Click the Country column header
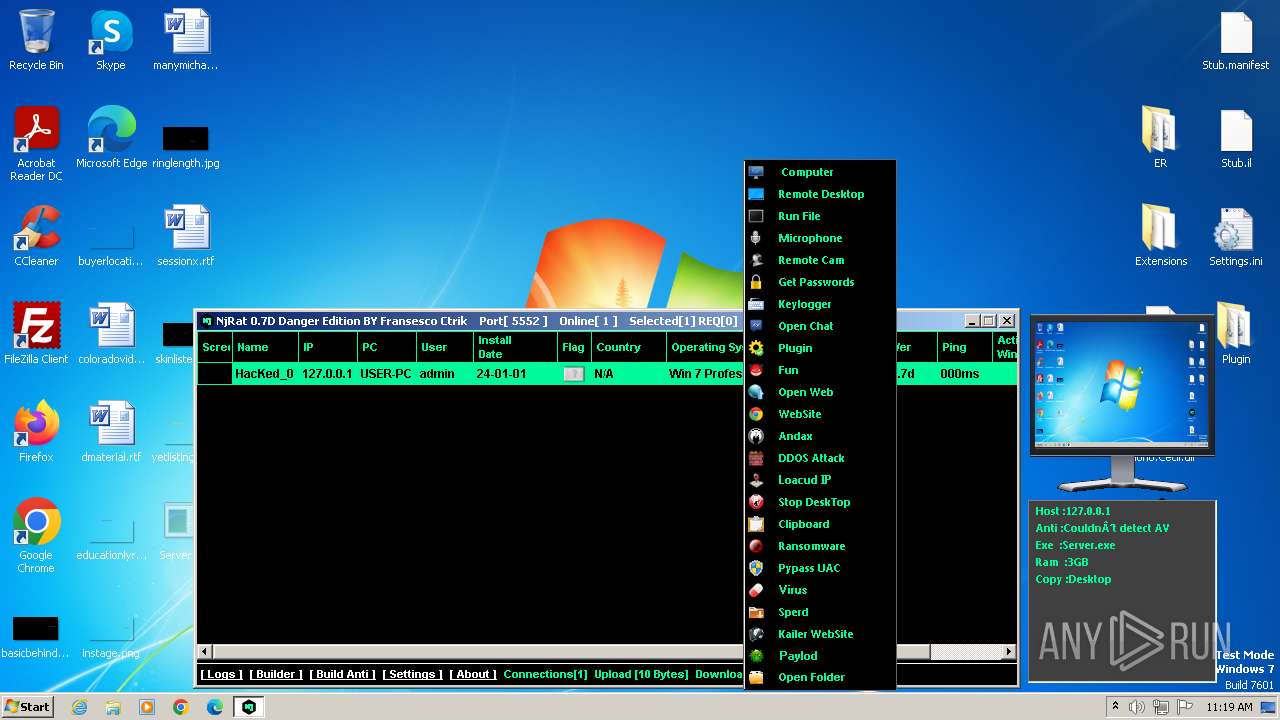Image resolution: width=1280 pixels, height=720 pixels. [x=628, y=347]
